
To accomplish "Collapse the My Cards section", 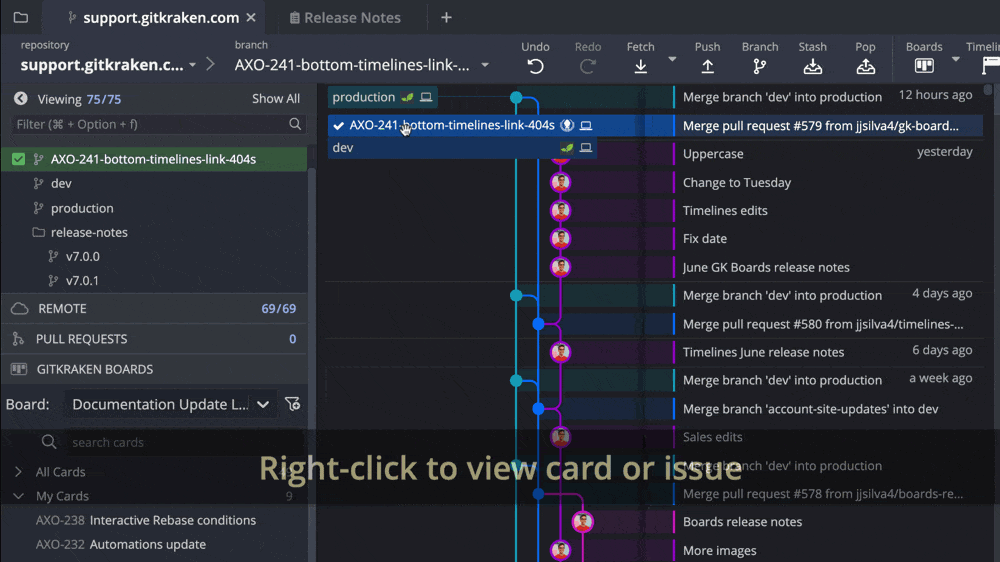I will pos(18,496).
